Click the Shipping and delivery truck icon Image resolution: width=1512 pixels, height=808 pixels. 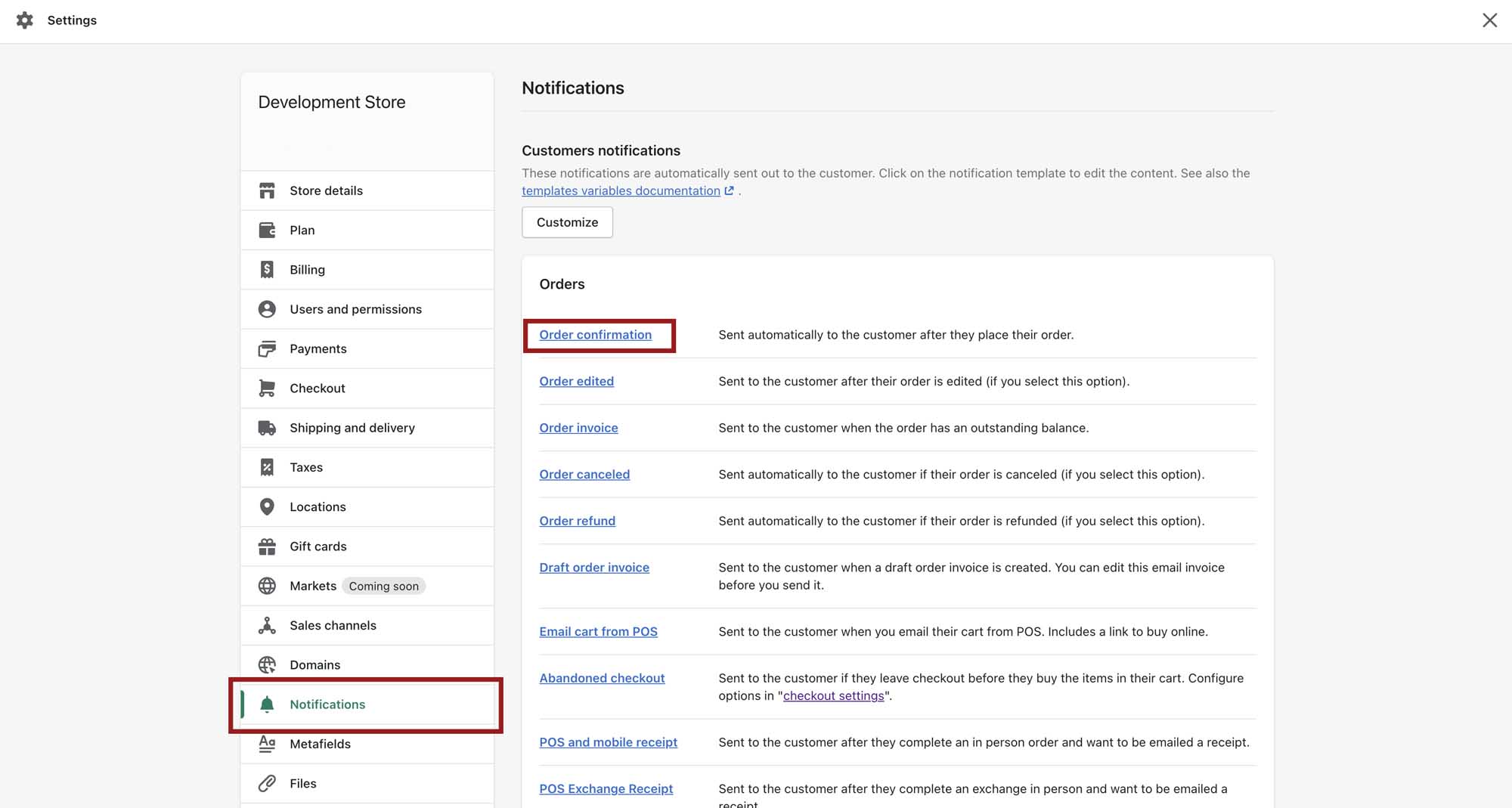(x=267, y=428)
